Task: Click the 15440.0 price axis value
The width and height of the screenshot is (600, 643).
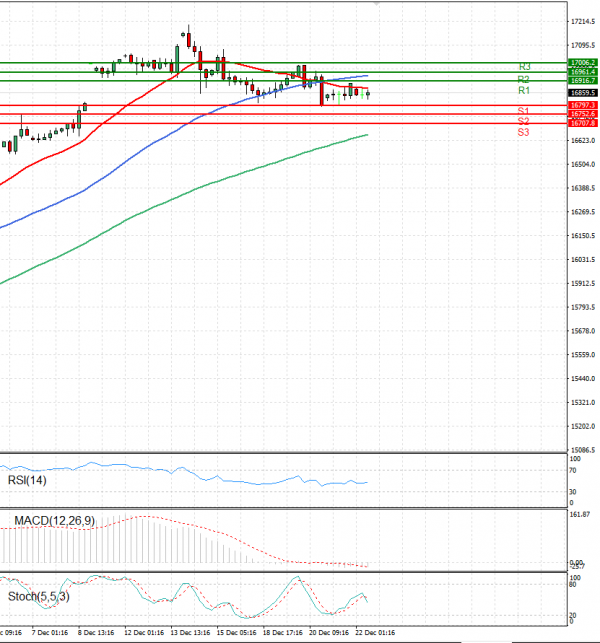Action: pos(583,379)
